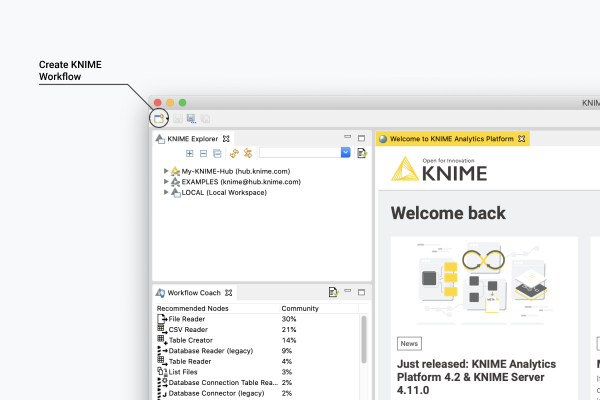Switch to the Workflow Coach tab
Viewport: 600px width, 400px height.
pos(194,293)
